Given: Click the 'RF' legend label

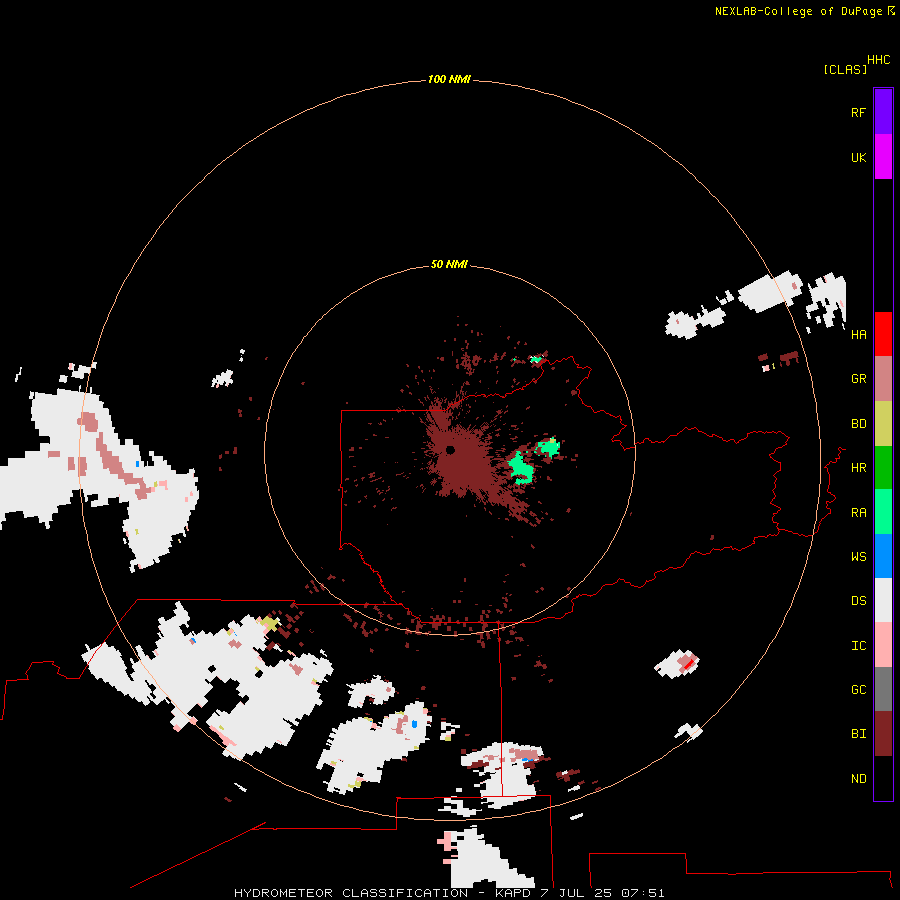Looking at the screenshot, I should [858, 112].
